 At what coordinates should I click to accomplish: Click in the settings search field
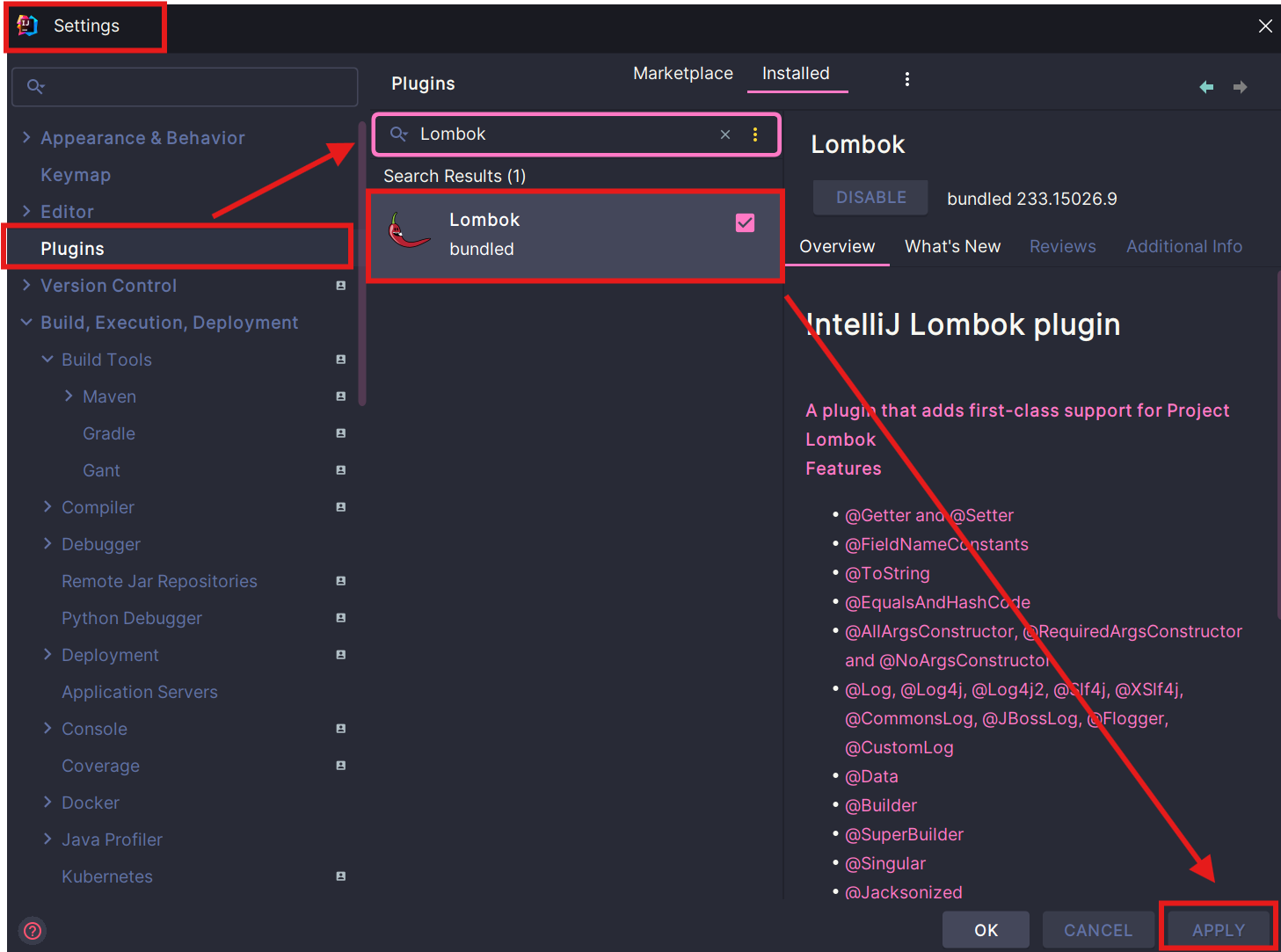click(x=185, y=87)
